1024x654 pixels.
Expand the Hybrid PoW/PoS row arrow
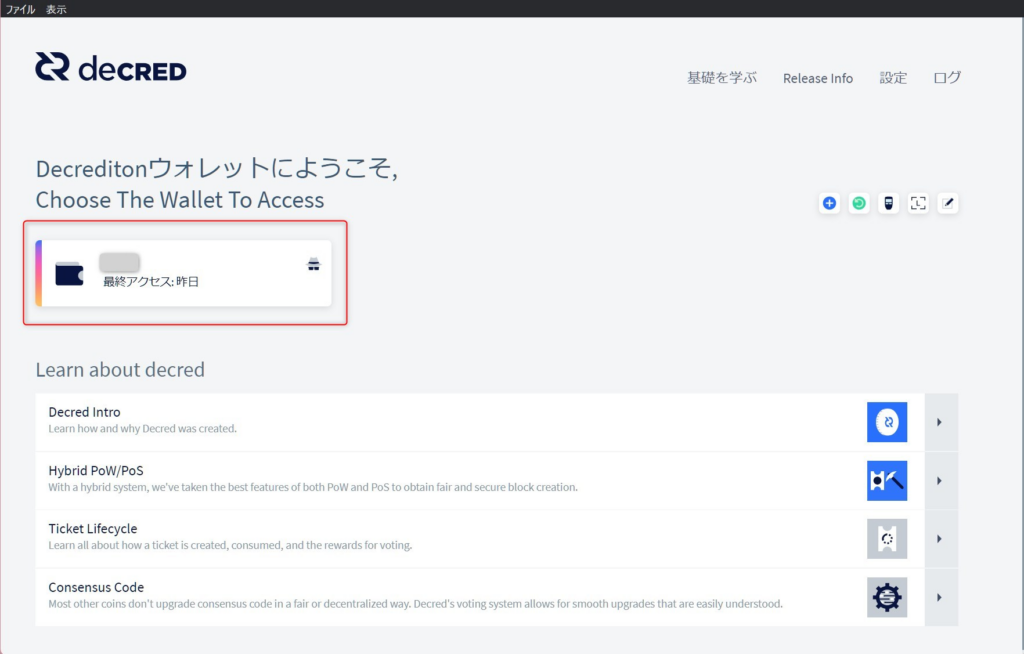940,481
